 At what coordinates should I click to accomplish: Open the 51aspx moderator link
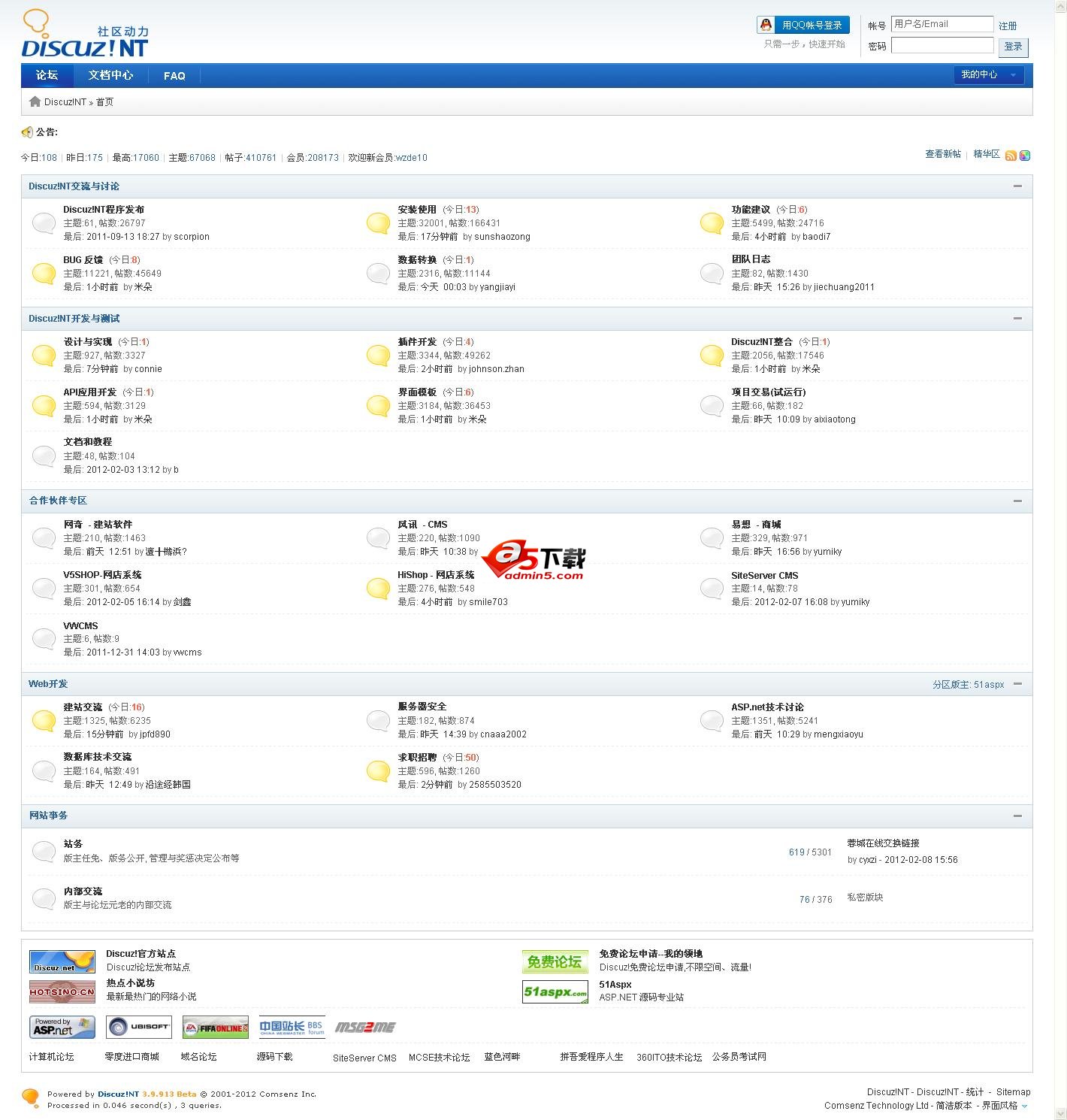[x=989, y=685]
